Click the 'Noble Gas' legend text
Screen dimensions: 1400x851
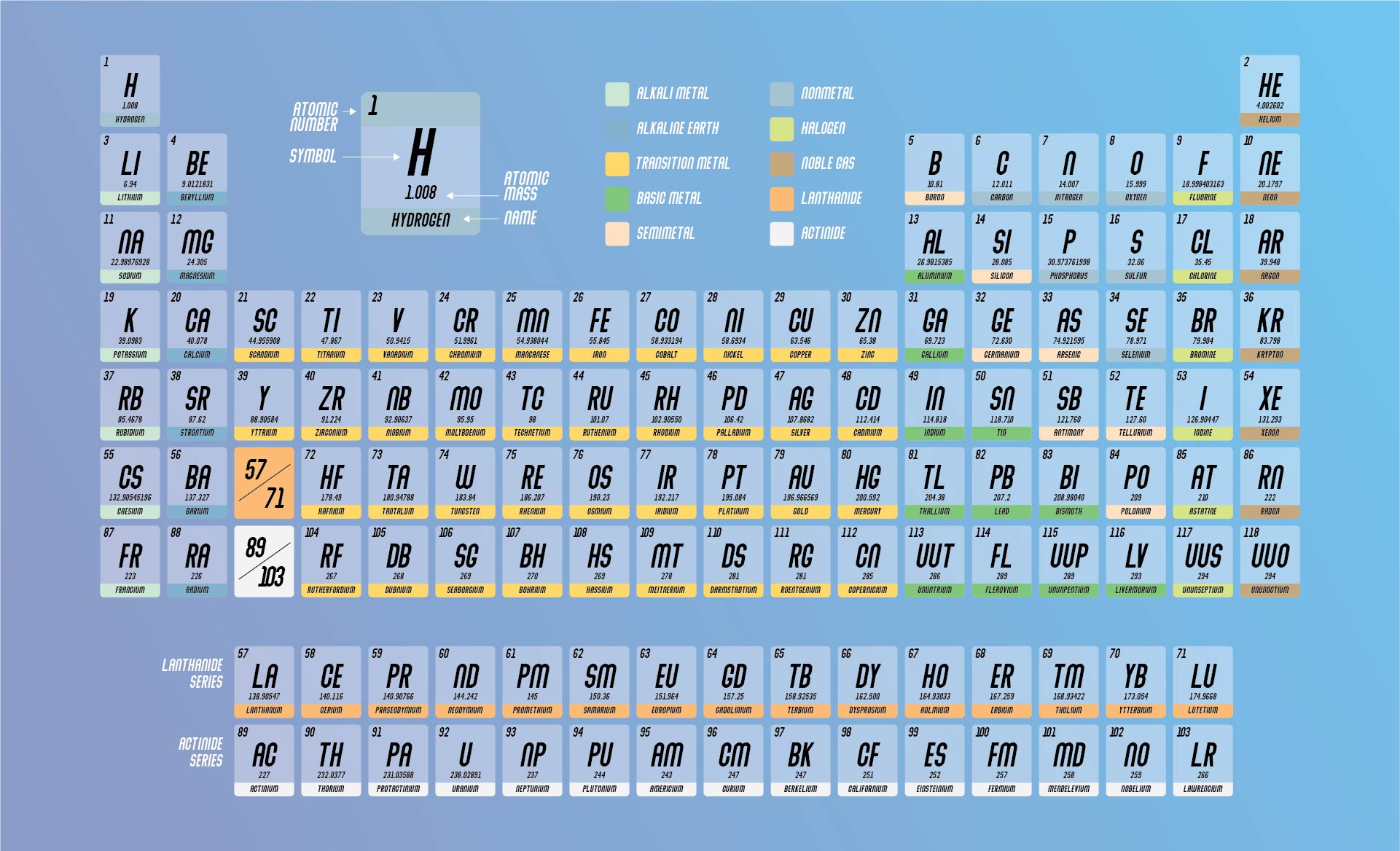click(828, 163)
